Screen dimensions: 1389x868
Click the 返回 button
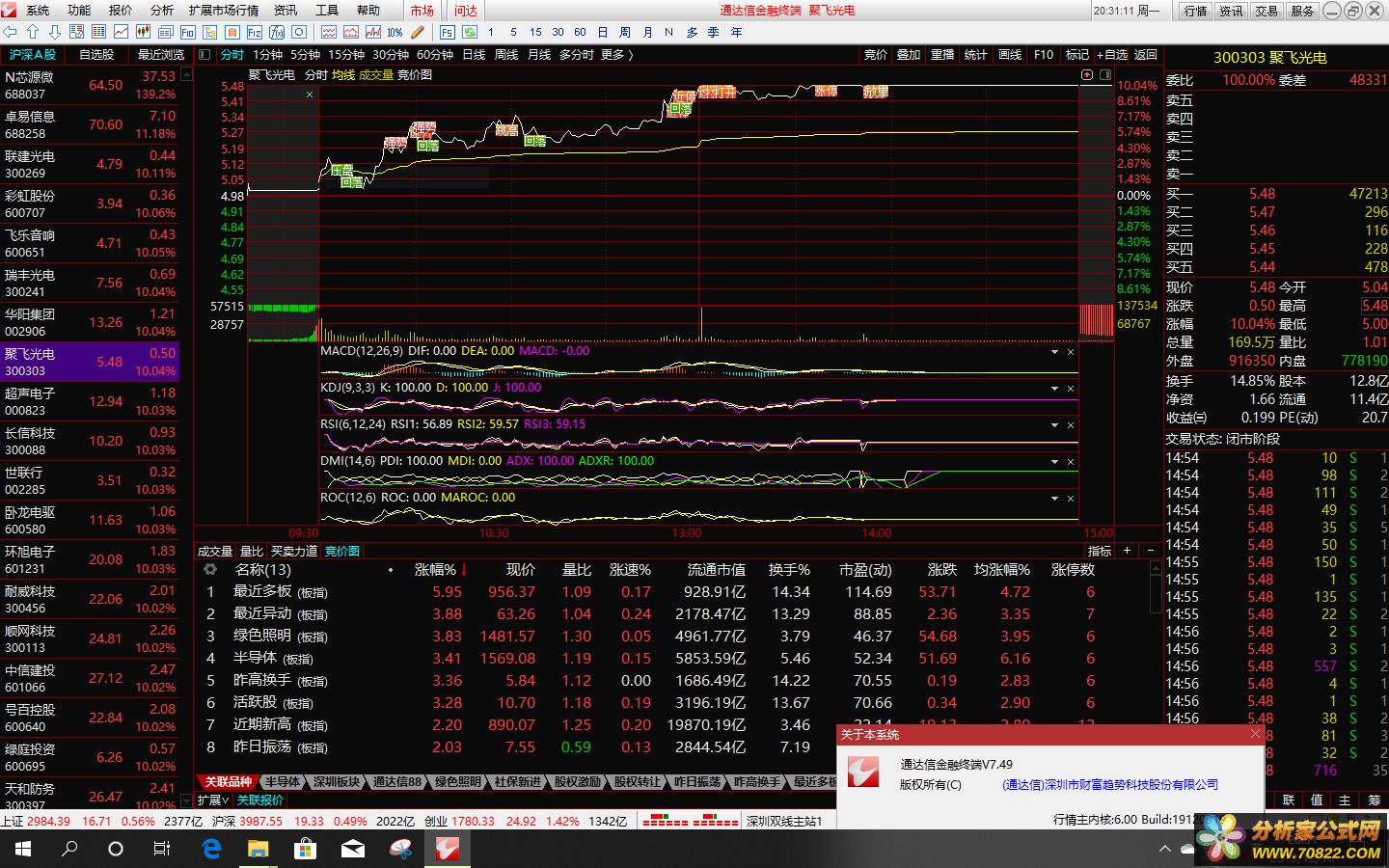tap(1145, 55)
